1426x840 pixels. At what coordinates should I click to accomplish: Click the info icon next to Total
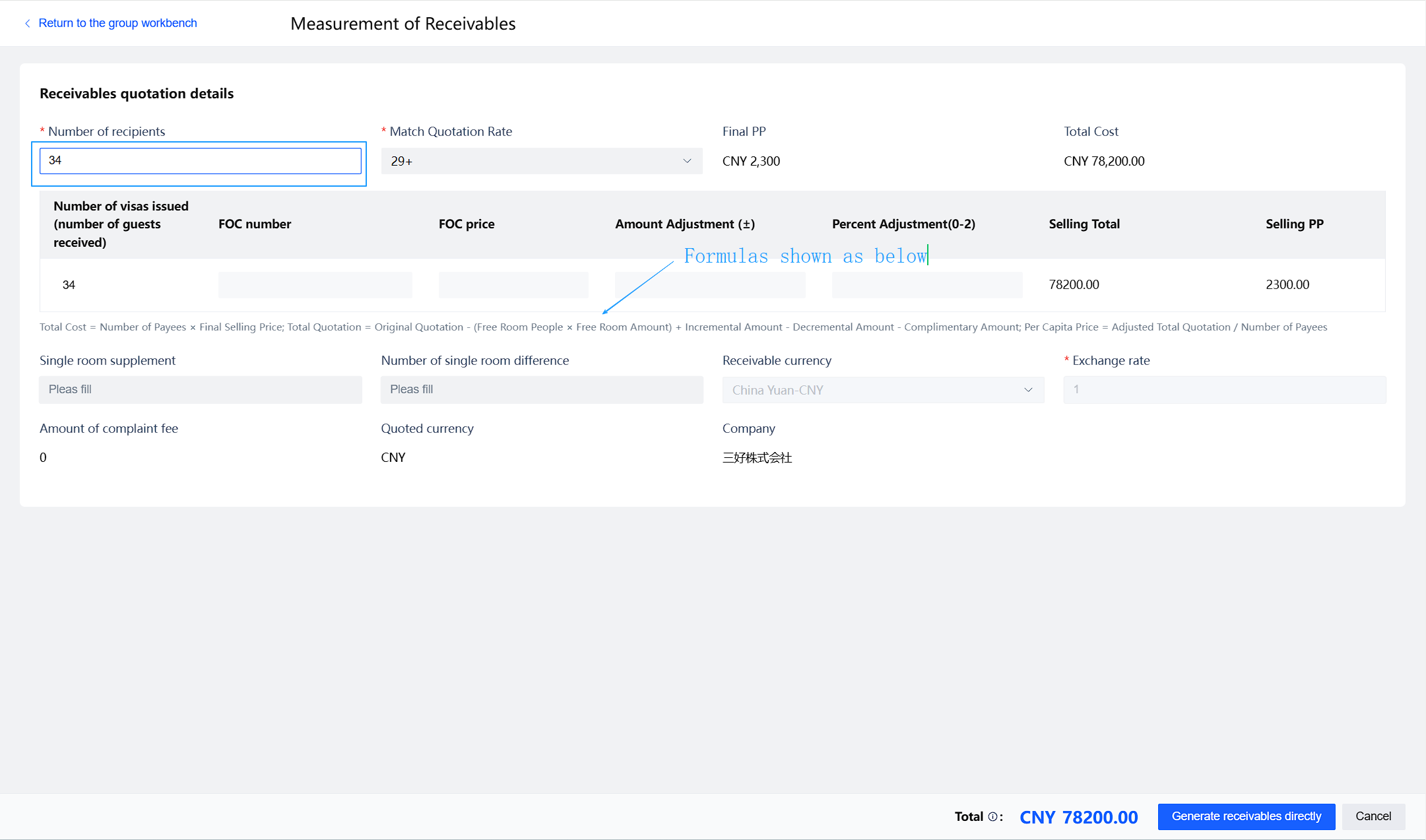click(992, 817)
